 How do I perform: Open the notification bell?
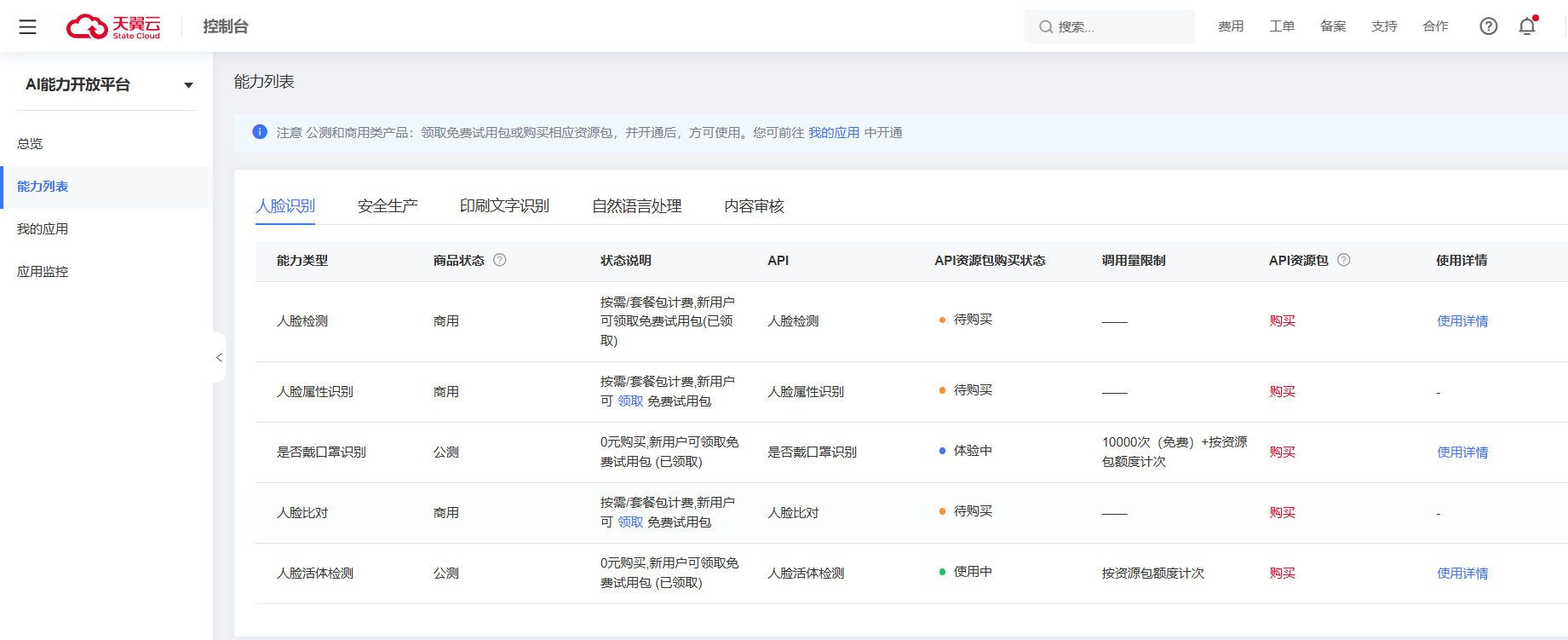tap(1527, 26)
